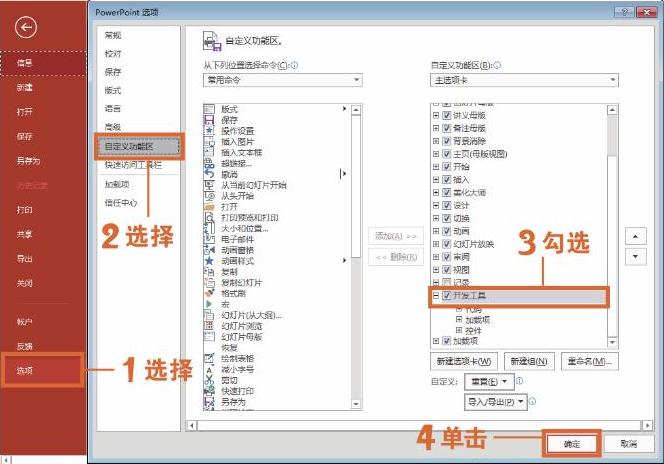Image resolution: width=664 pixels, height=464 pixels.
Task: Select the 插入文本框 command icon
Action: point(209,152)
